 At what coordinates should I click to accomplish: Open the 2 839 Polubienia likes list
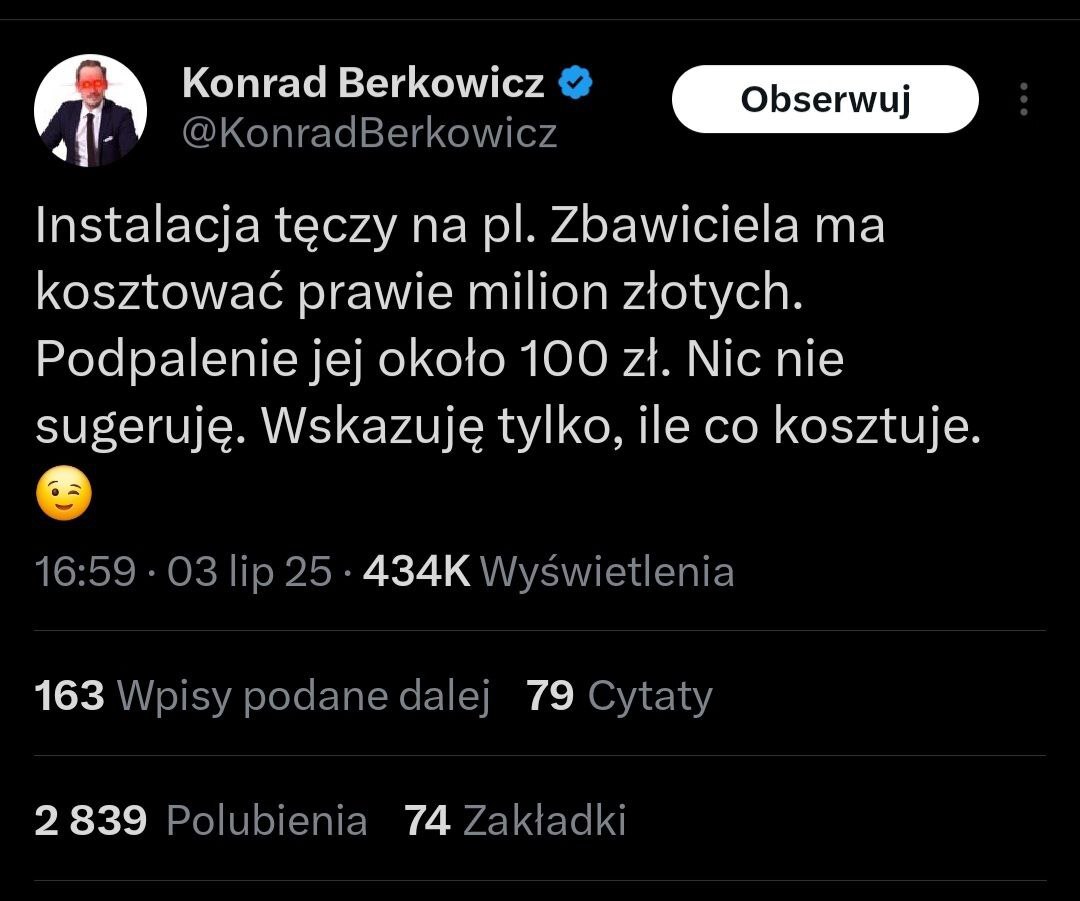(x=201, y=821)
